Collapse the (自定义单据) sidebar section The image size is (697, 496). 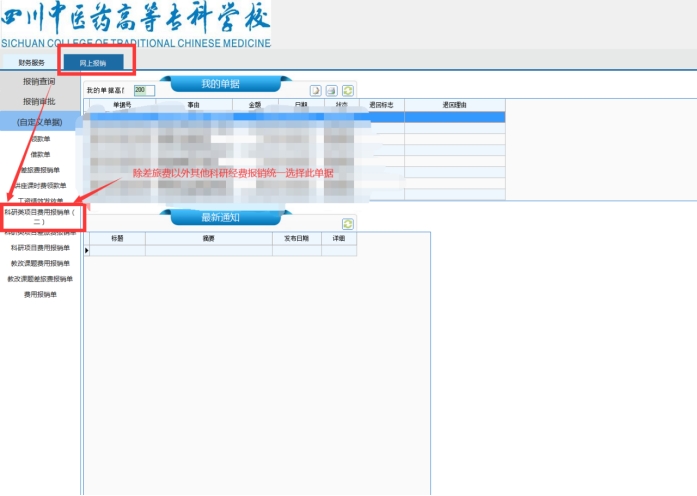click(40, 122)
